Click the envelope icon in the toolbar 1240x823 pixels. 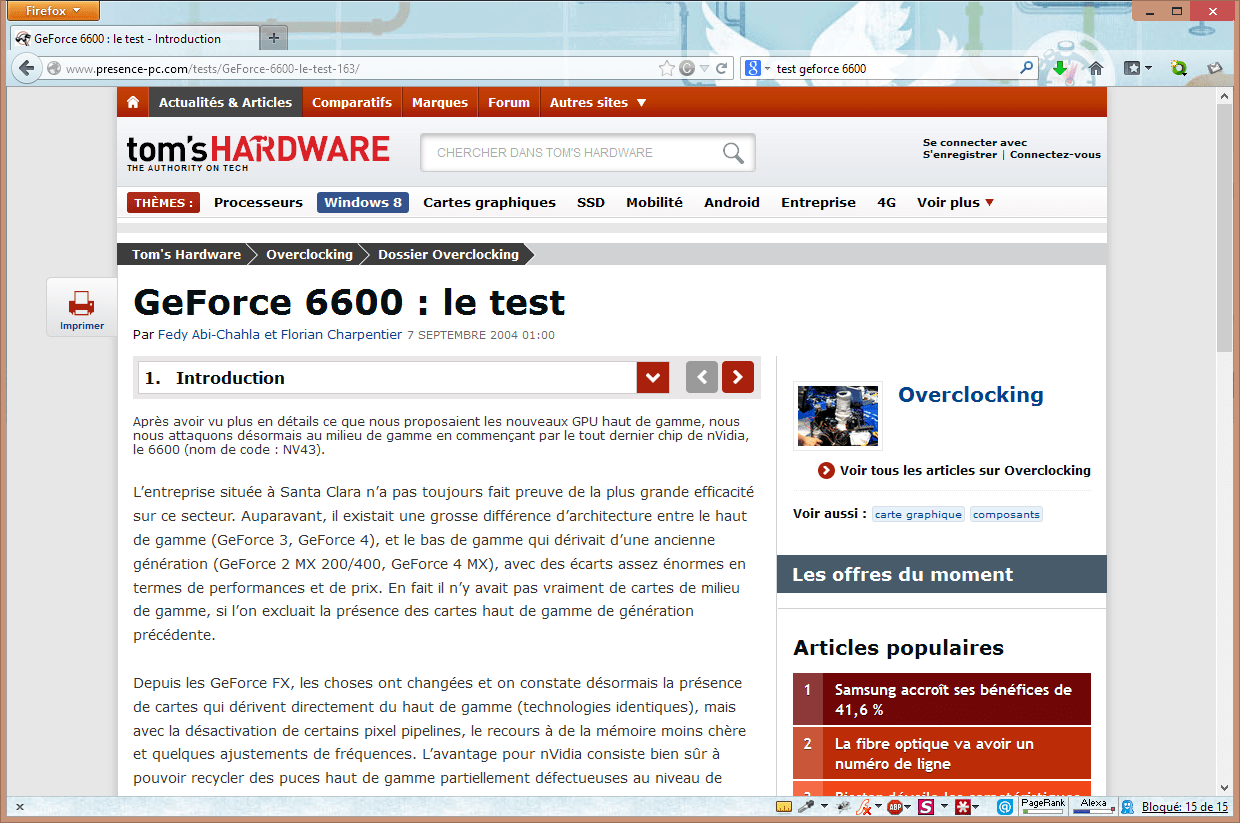tap(1215, 68)
